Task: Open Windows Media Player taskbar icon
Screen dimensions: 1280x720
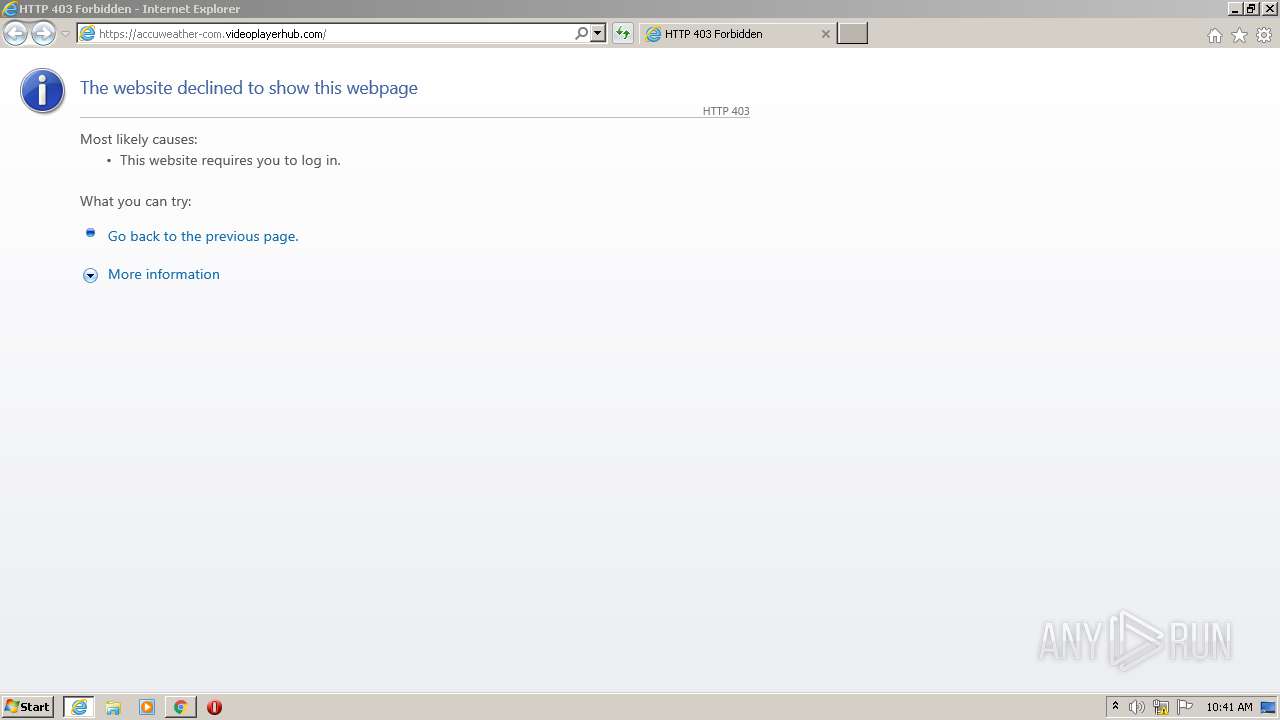Action: point(147,707)
